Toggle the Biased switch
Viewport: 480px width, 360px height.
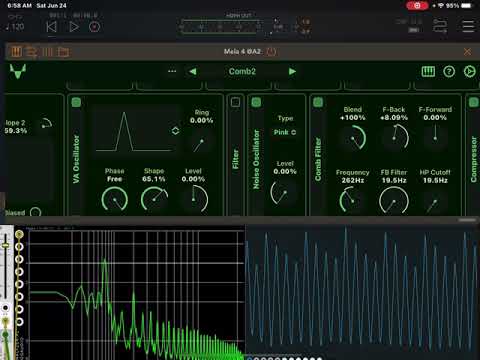(35, 212)
